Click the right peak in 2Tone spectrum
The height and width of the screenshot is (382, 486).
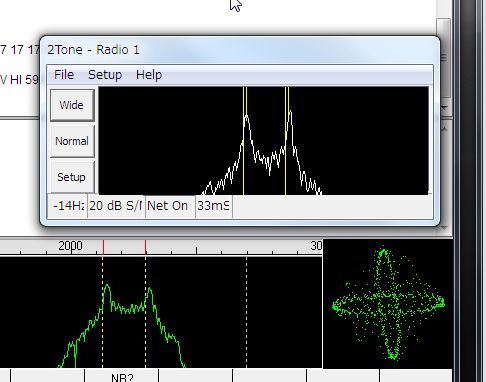(x=290, y=112)
